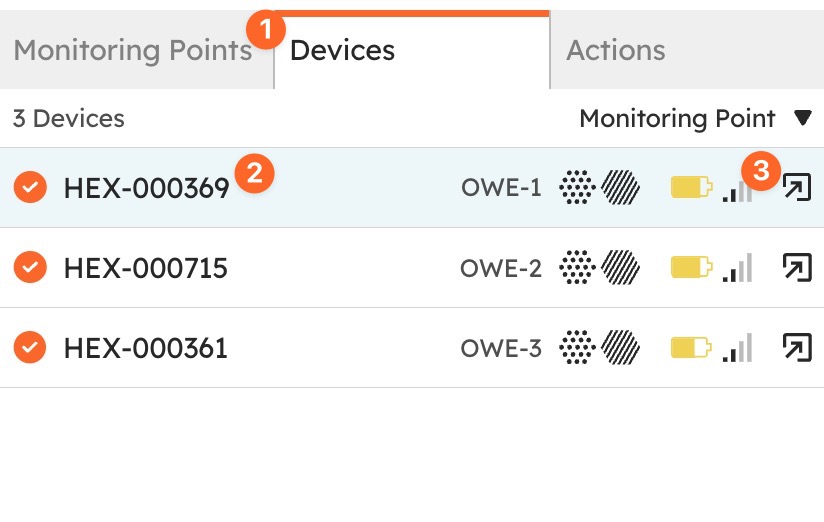This screenshot has height=522, width=824.
Task: Select the Devices tab
Action: [x=412, y=50]
